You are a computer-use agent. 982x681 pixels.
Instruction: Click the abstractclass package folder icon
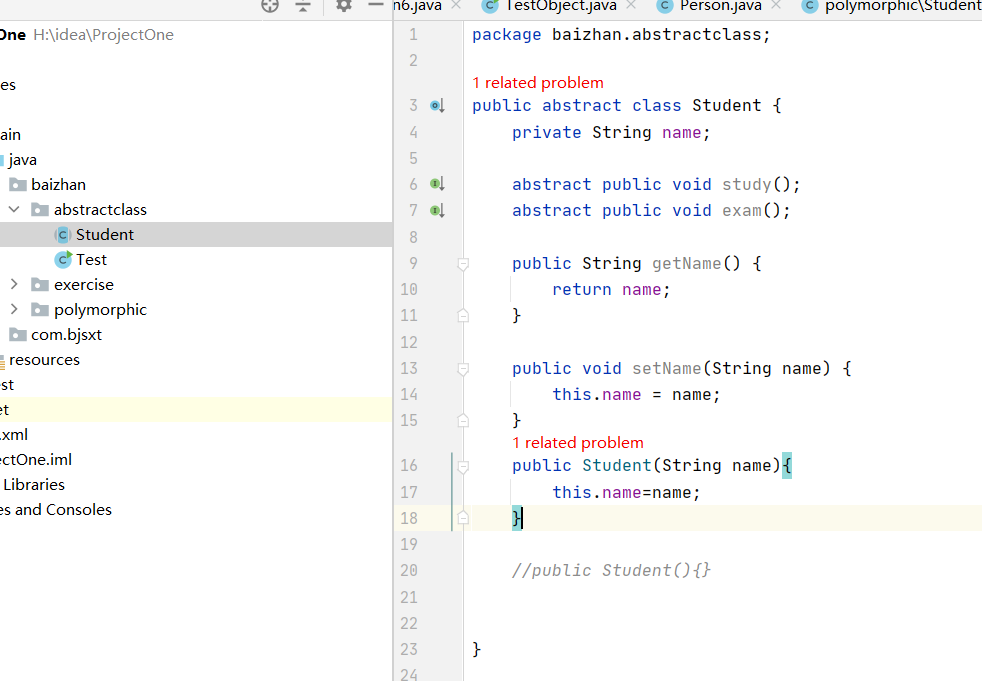(41, 210)
